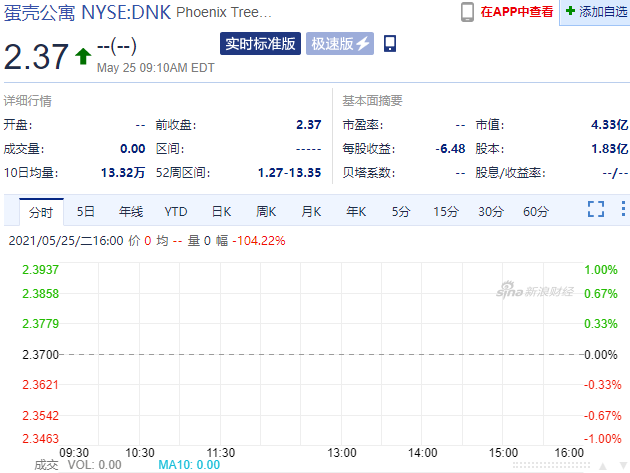The width and height of the screenshot is (630, 473).
Task: Click the 市值 value 4.33亿
Action: click(610, 125)
